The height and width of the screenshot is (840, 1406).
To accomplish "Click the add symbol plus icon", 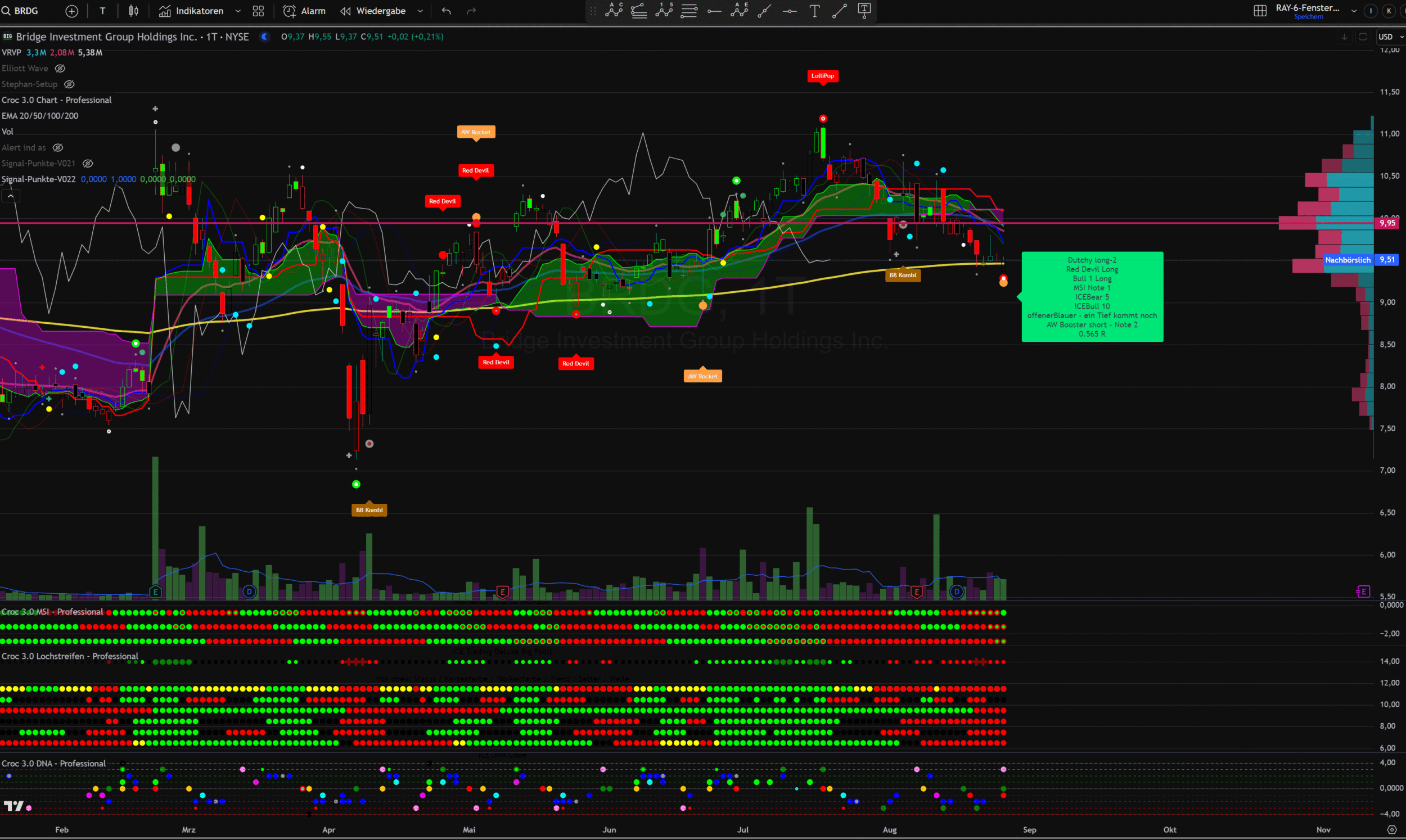I will (72, 11).
